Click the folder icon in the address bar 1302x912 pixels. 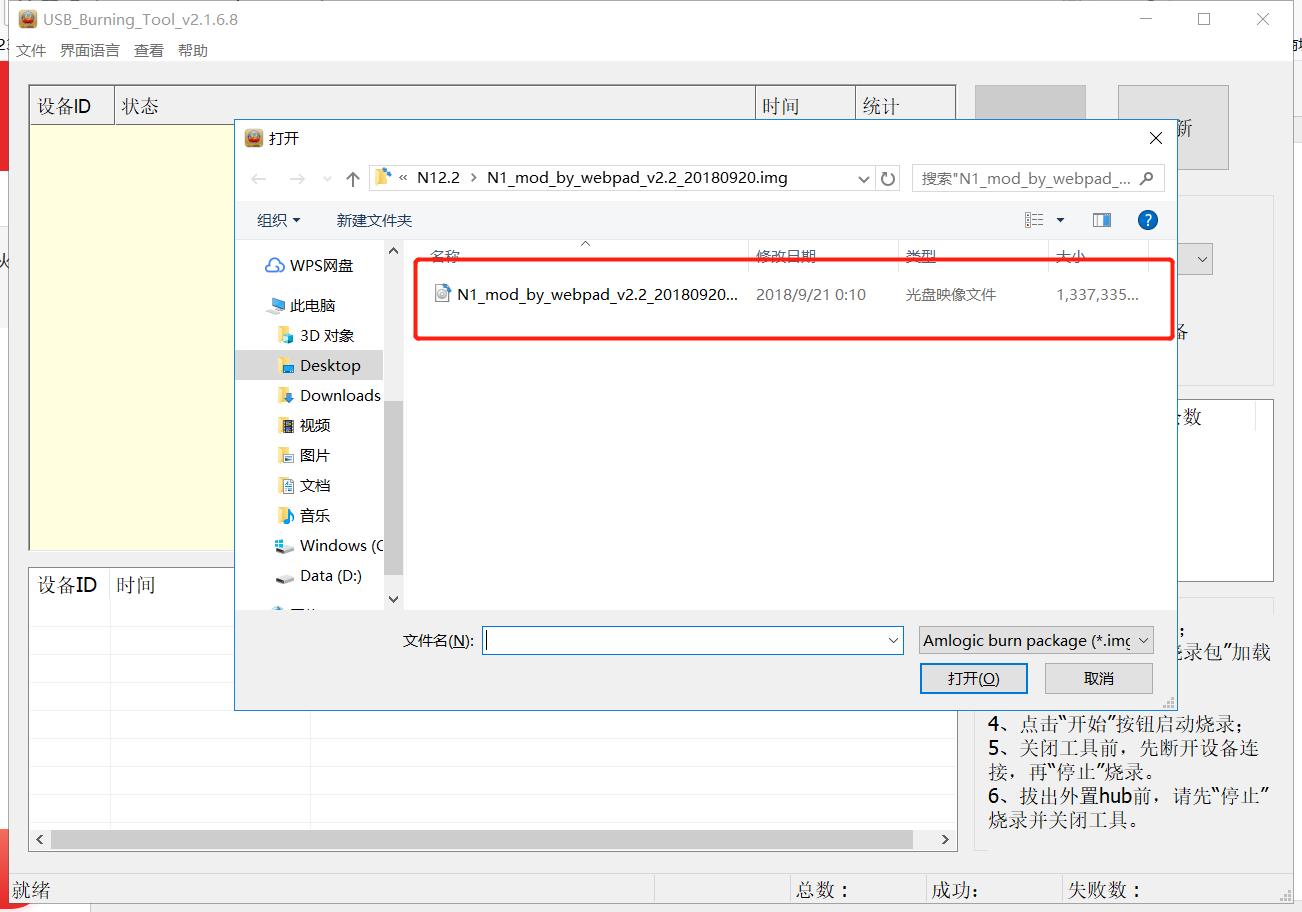coord(382,178)
